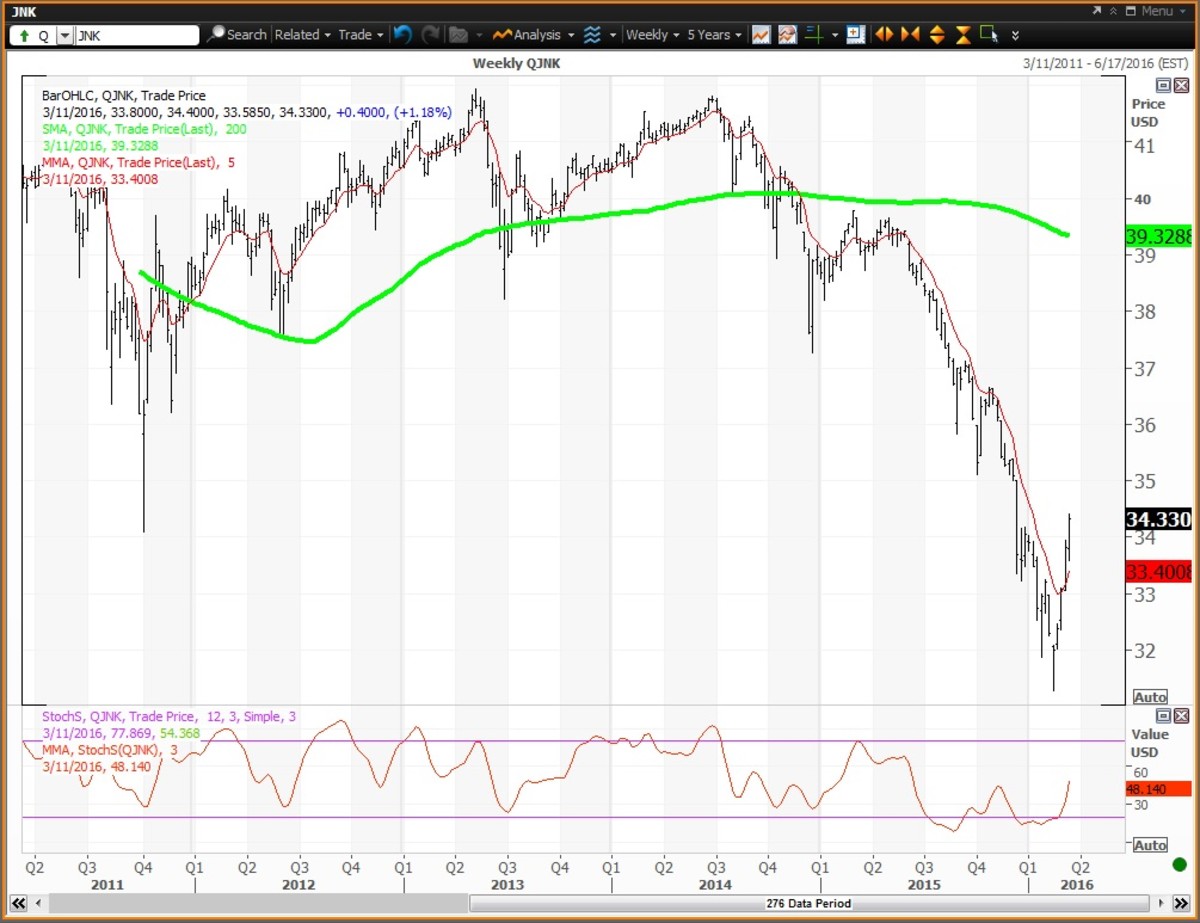Click the horizontal expand orange arrows icon
The width and height of the screenshot is (1200, 923).
[x=884, y=35]
